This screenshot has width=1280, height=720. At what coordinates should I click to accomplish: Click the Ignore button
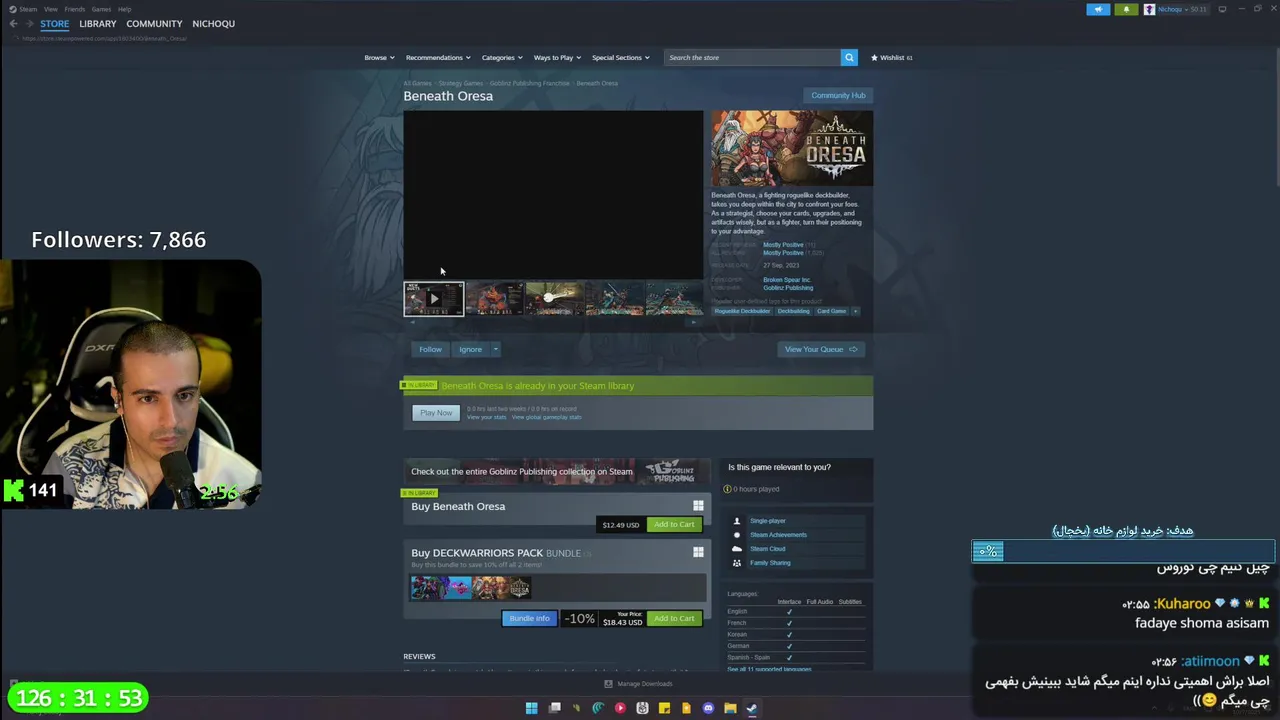470,349
